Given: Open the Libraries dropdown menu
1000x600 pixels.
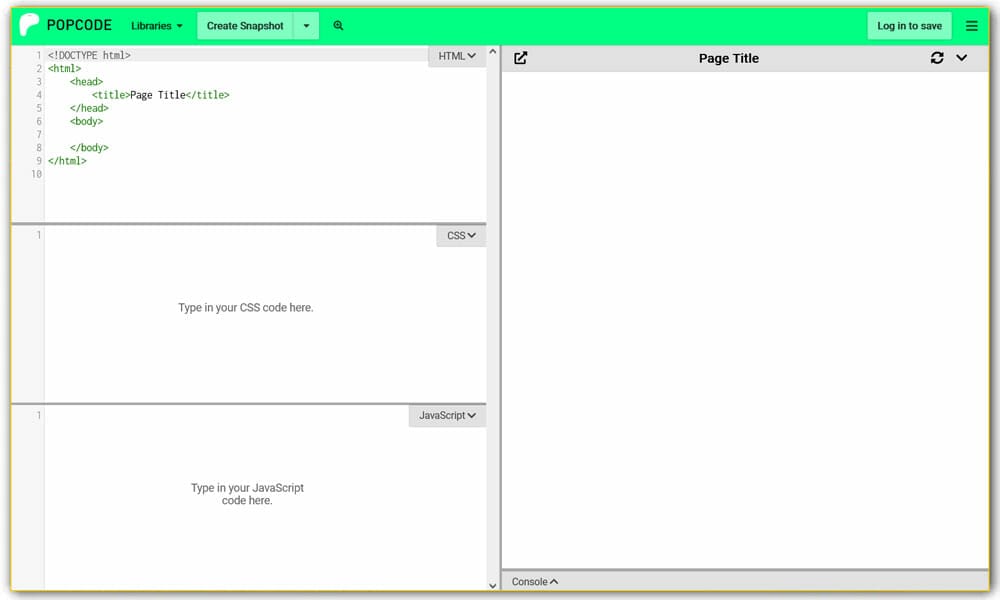Looking at the screenshot, I should [157, 26].
